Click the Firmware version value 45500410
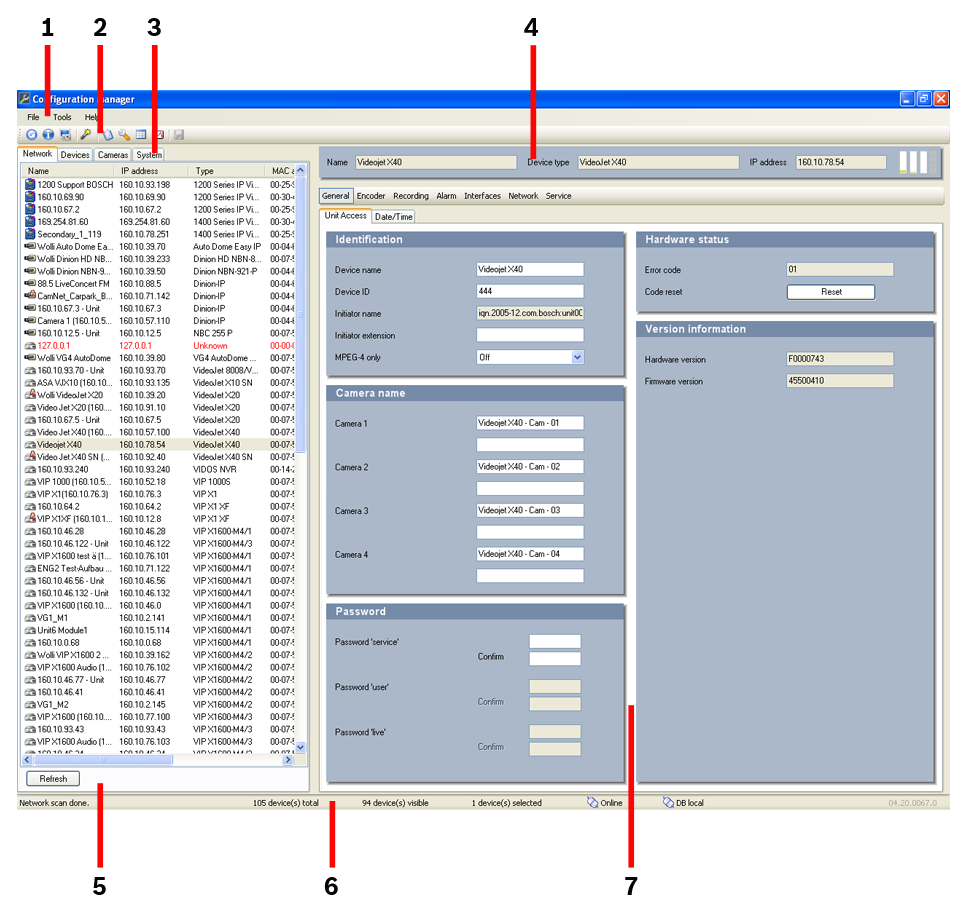The width and height of the screenshot is (963, 909). click(x=840, y=381)
